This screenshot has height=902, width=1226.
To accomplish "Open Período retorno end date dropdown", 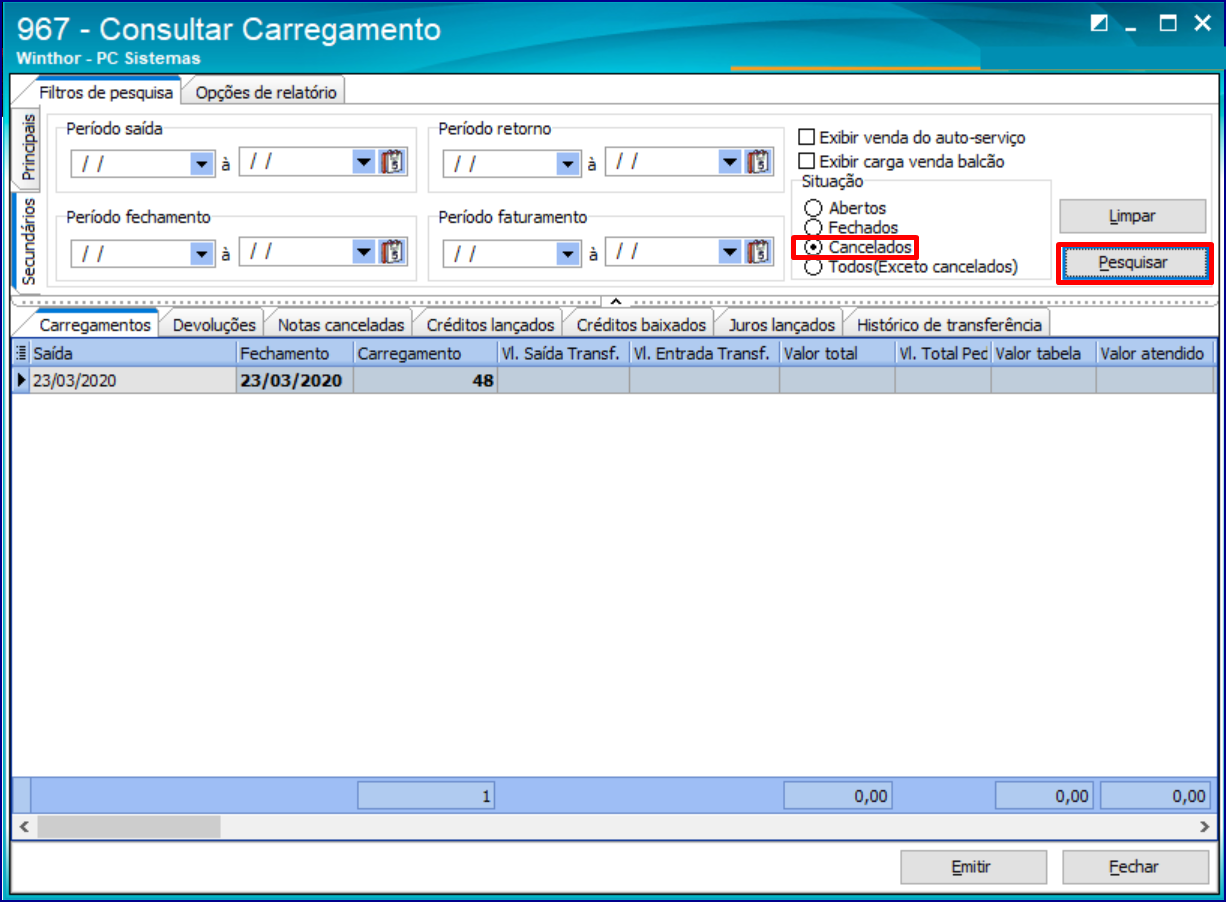I will (731, 163).
